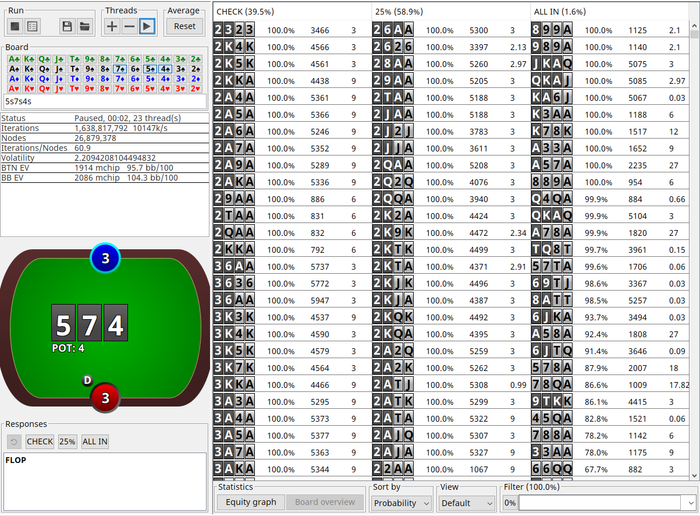The image size is (700, 516).
Task: Click the dealer D button marker
Action: coord(88,380)
